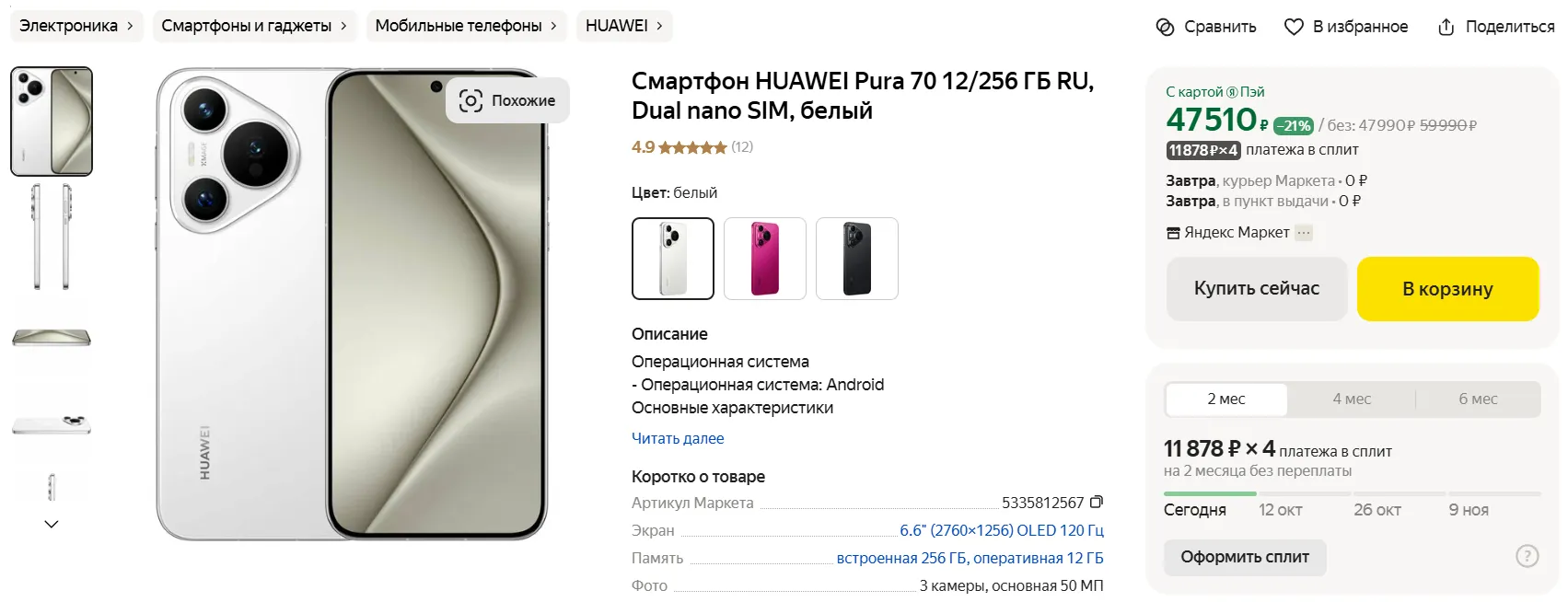
Task: Select the white color option
Action: tap(673, 259)
